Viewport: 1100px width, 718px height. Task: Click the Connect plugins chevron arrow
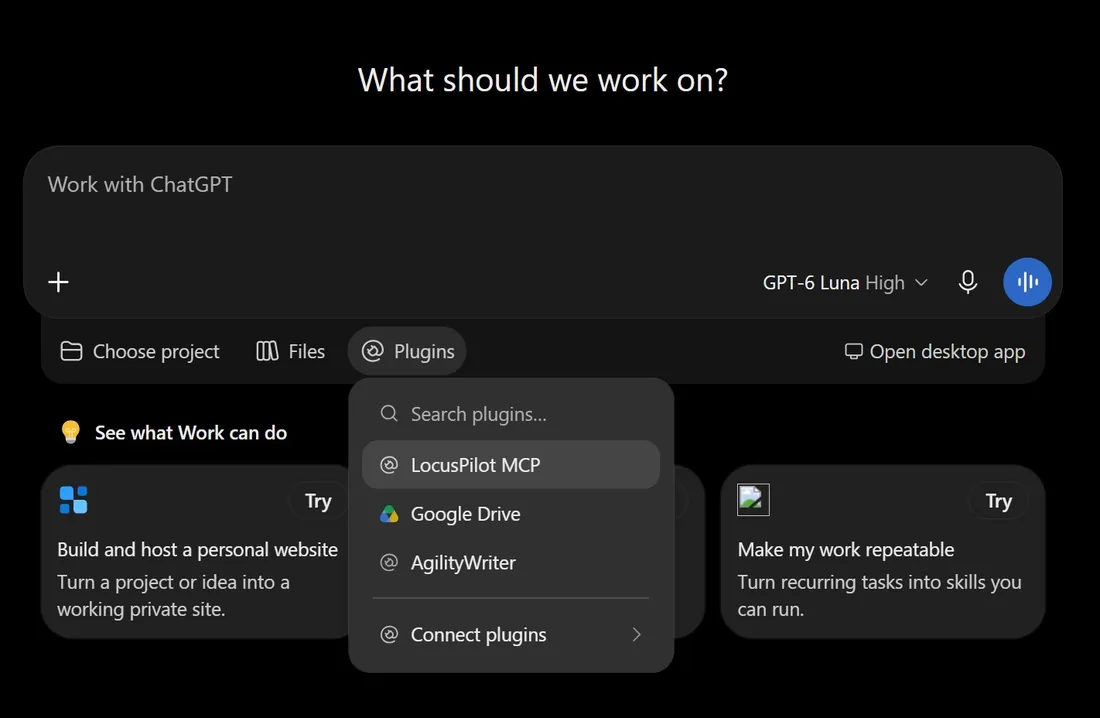(x=636, y=634)
